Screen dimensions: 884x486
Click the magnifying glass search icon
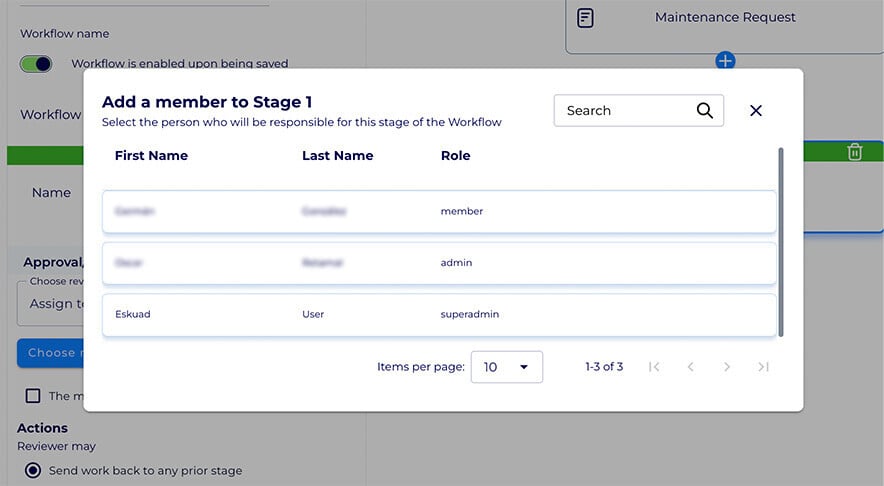(x=705, y=111)
